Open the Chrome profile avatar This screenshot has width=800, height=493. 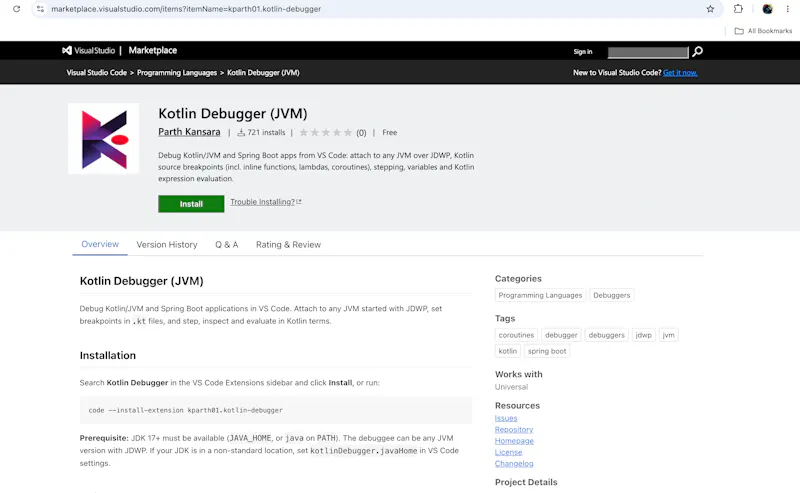767,9
